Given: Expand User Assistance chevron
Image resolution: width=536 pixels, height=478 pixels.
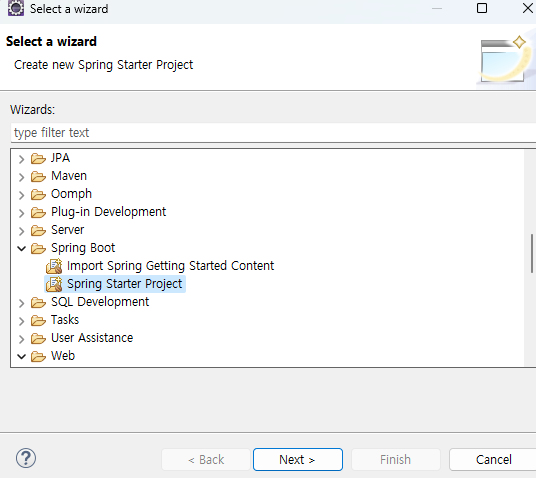Looking at the screenshot, I should (22, 339).
